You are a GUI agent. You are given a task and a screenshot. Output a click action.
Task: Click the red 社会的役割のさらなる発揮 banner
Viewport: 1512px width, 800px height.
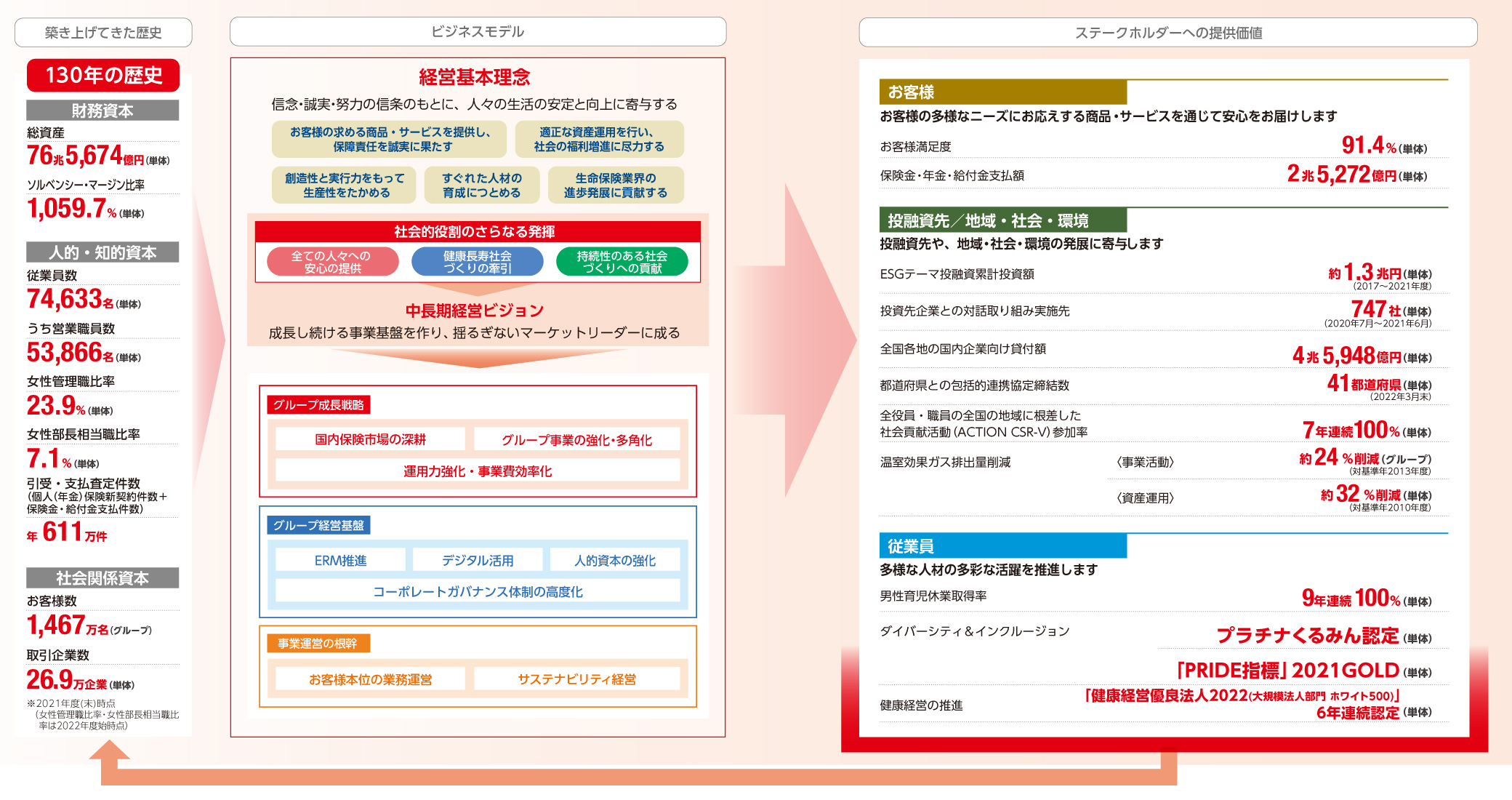(478, 232)
